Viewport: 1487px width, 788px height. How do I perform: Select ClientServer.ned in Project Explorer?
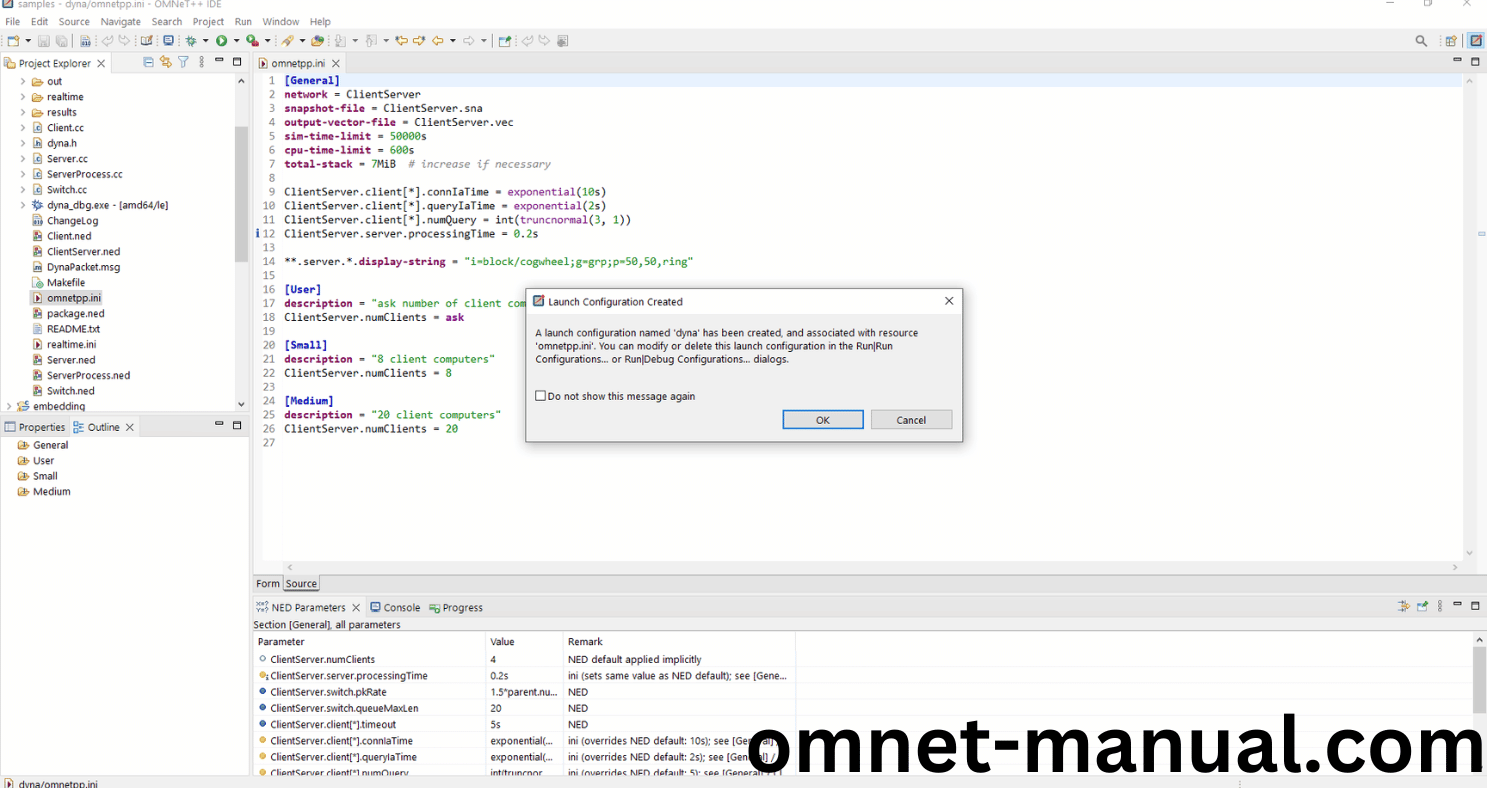click(83, 252)
